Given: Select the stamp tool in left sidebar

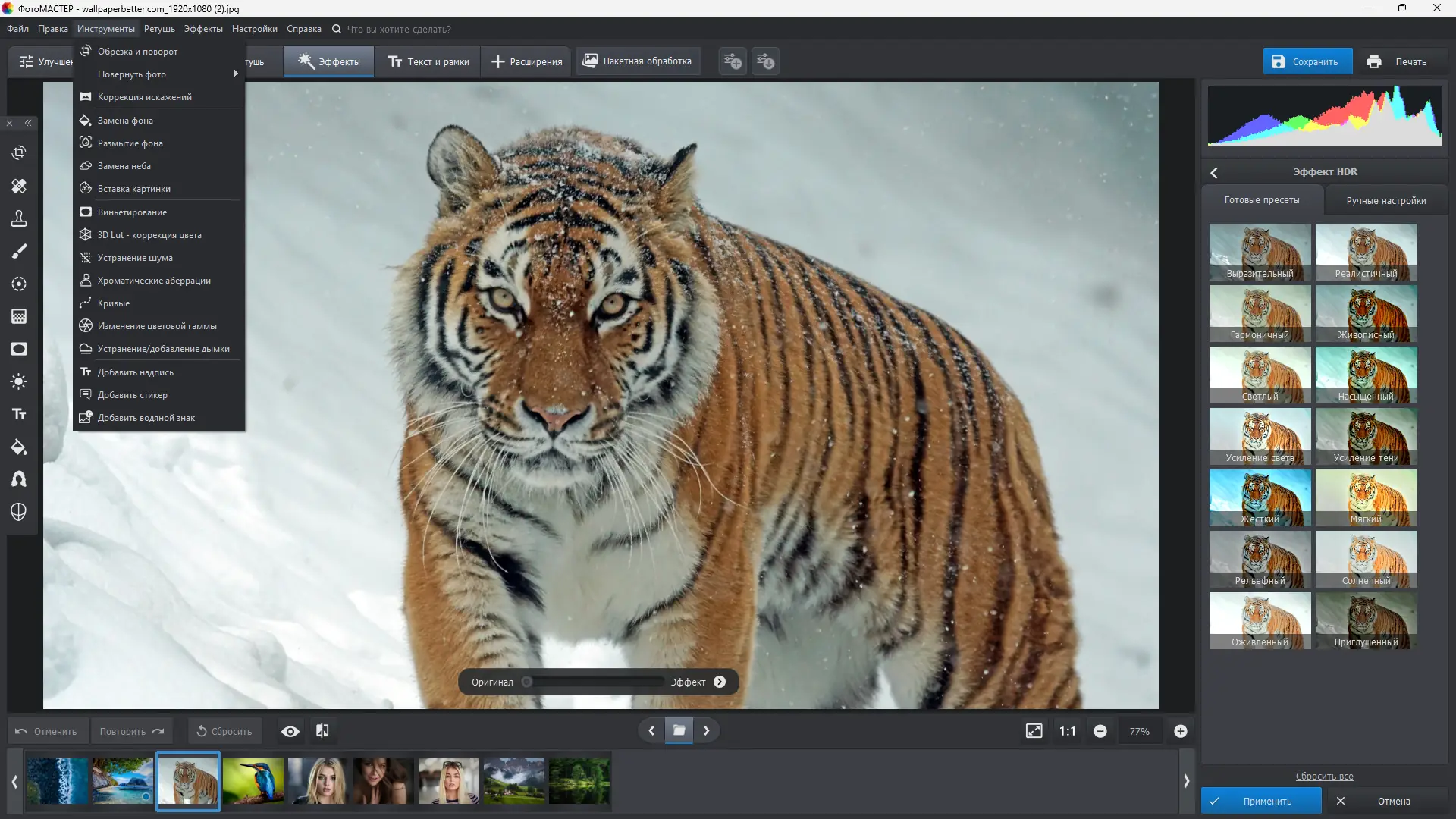Looking at the screenshot, I should click(x=19, y=219).
